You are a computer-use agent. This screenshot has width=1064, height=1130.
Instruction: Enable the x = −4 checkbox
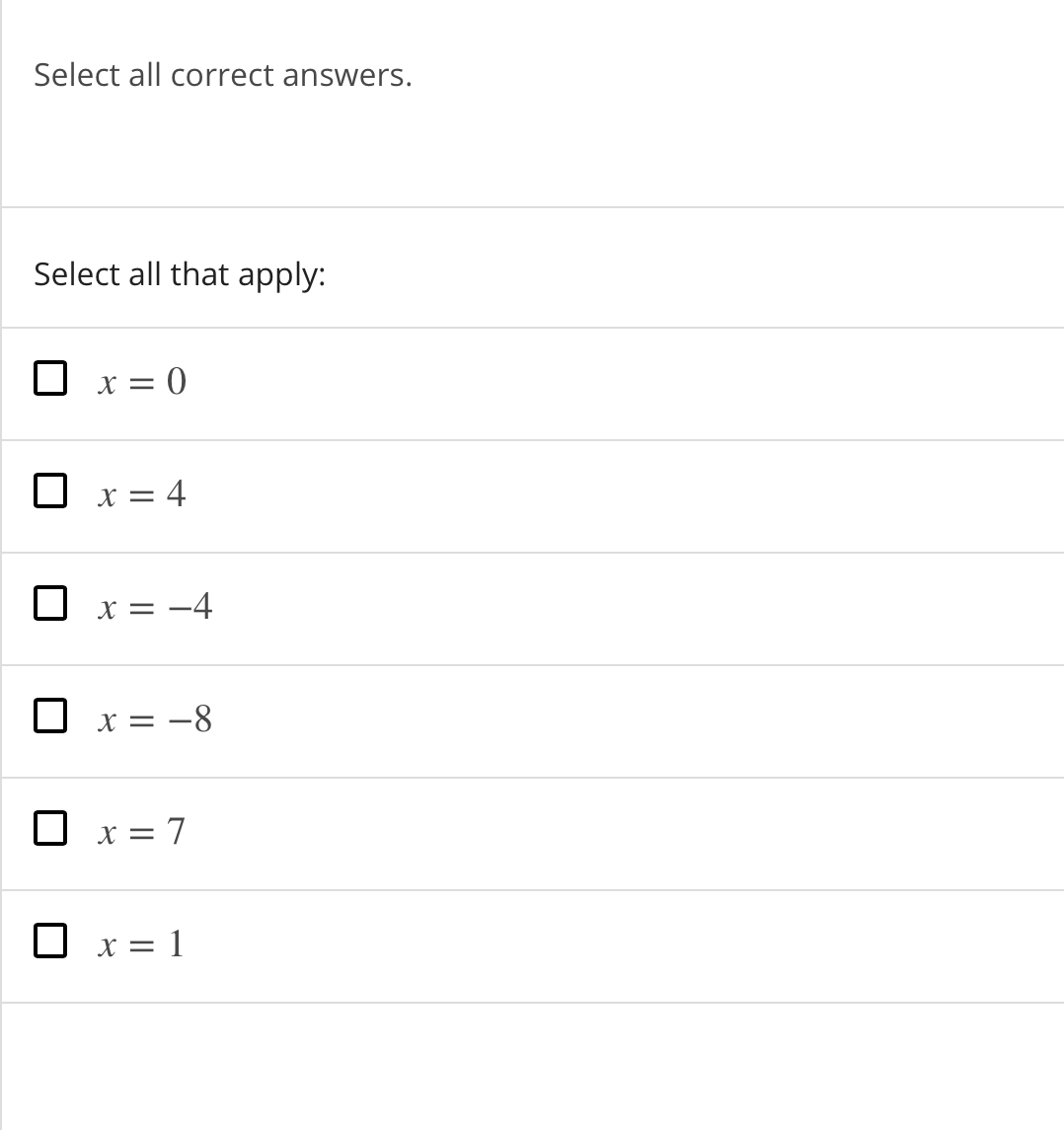49,605
